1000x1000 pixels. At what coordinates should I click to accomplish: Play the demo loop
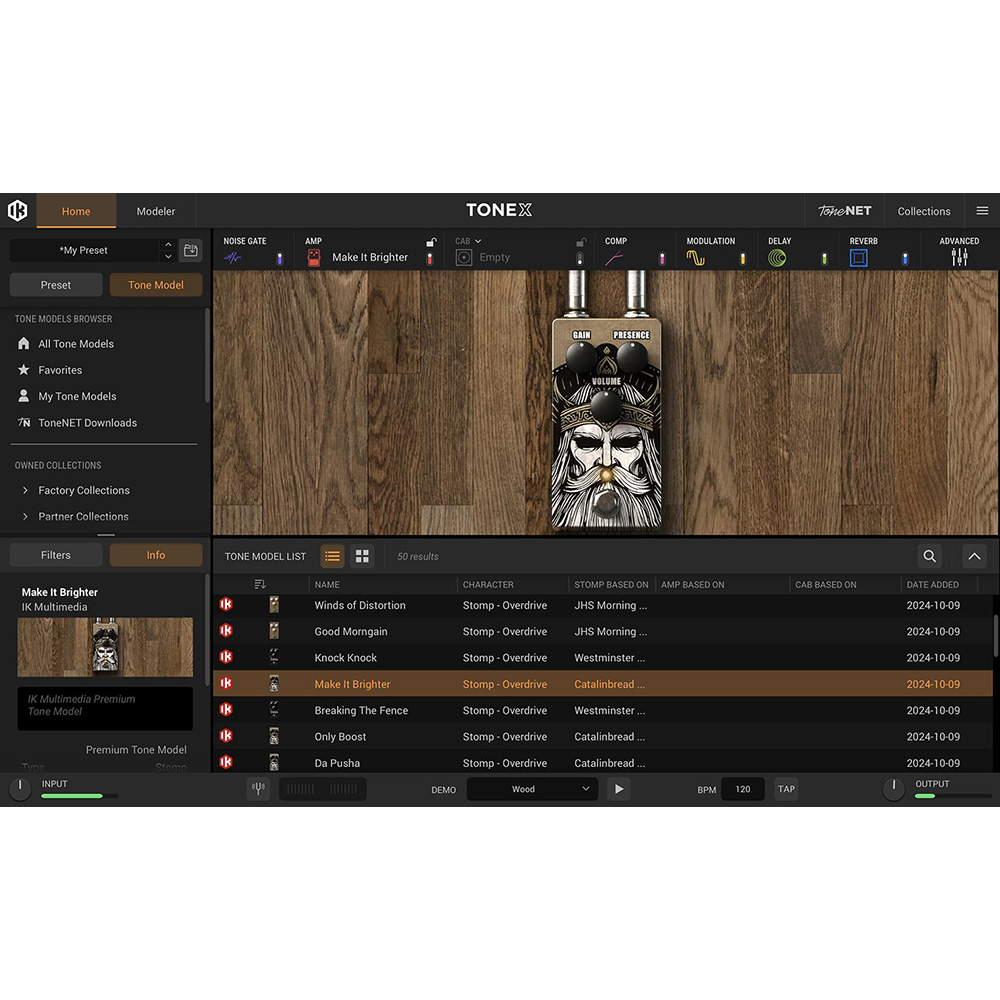click(619, 789)
